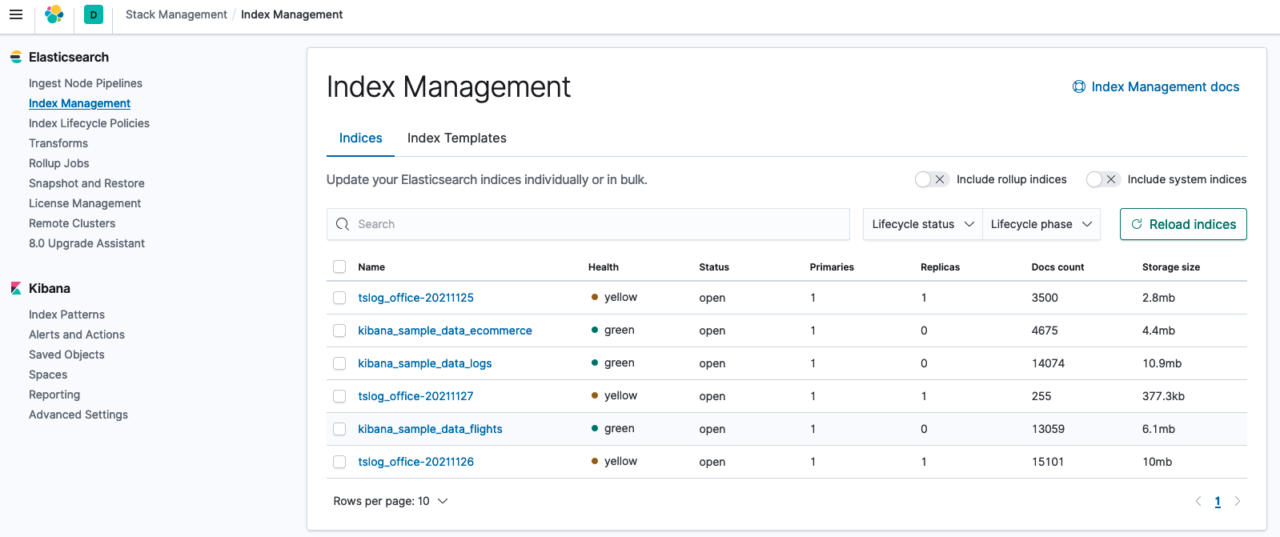Click the reload icon on Reload indices
The height and width of the screenshot is (537, 1280).
1137,224
